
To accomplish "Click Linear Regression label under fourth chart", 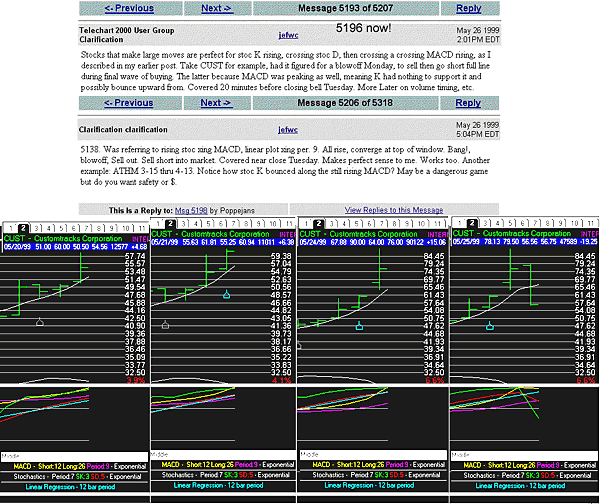I will pyautogui.click(x=524, y=488).
